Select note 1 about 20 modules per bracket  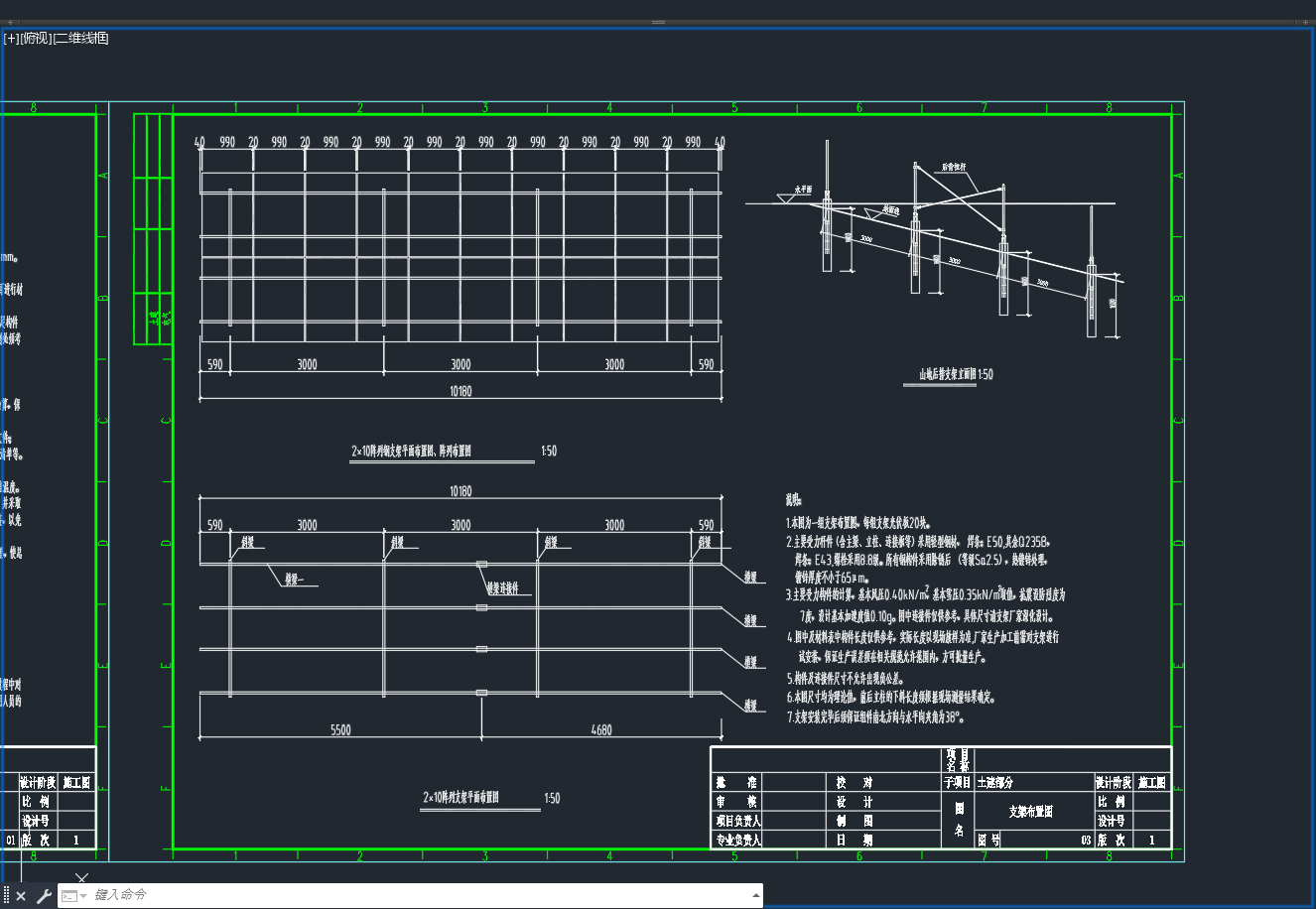[857, 522]
